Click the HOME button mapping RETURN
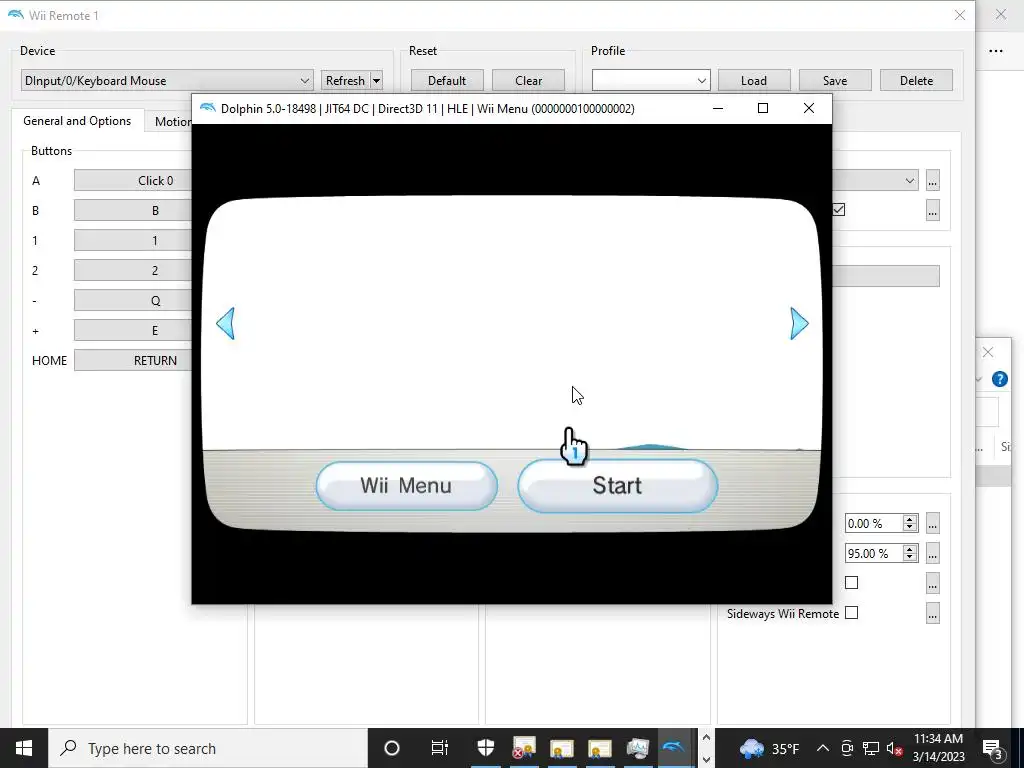 tap(133, 360)
